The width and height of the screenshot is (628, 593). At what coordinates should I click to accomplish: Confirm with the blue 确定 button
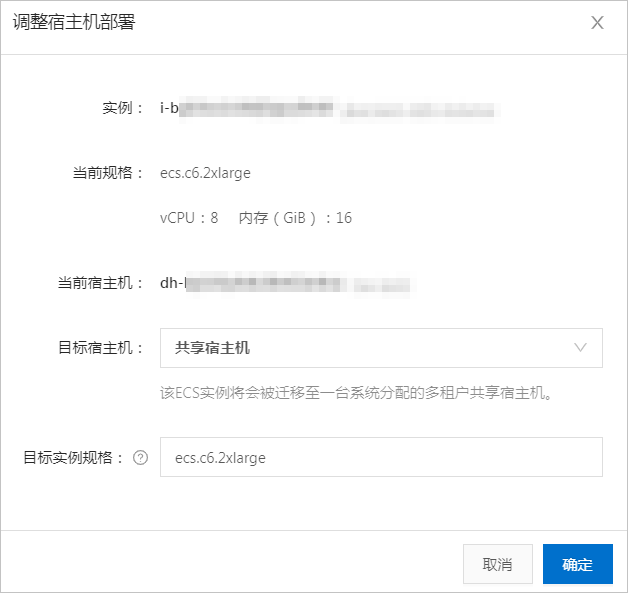click(x=578, y=564)
